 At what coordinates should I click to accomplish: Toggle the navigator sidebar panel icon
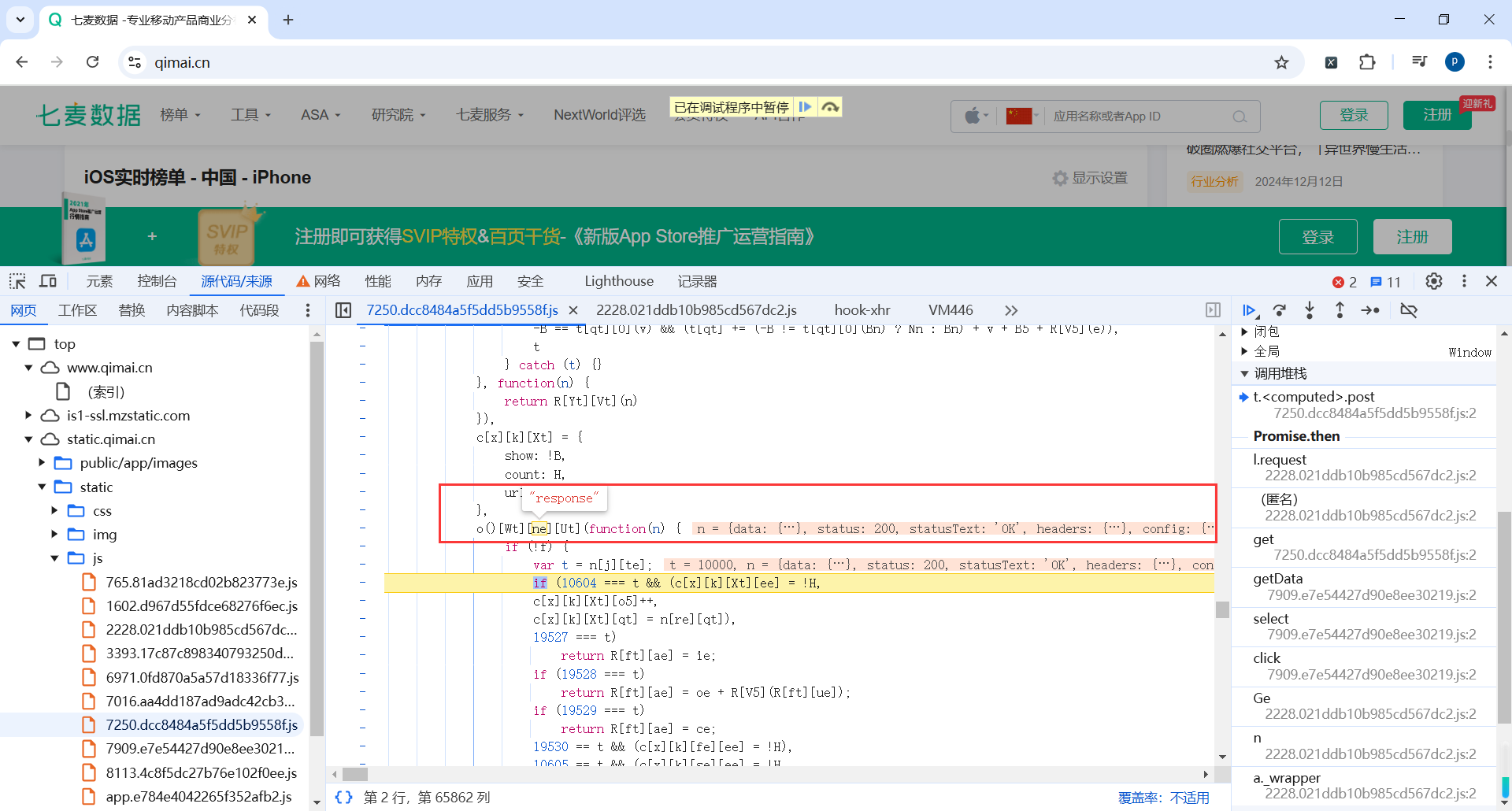(343, 310)
